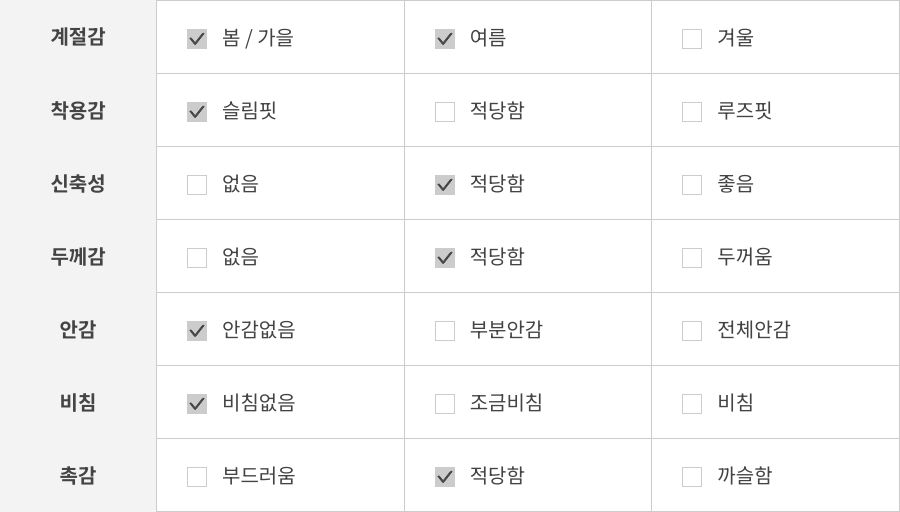Uncheck 여름 in the 계절감 row
The height and width of the screenshot is (512, 900).
point(445,39)
